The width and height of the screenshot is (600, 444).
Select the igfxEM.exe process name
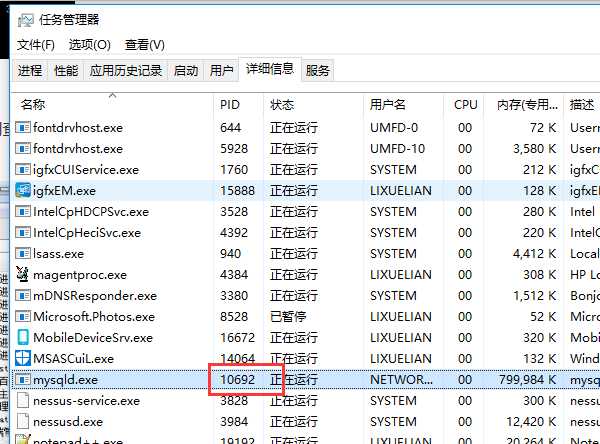pos(64,191)
